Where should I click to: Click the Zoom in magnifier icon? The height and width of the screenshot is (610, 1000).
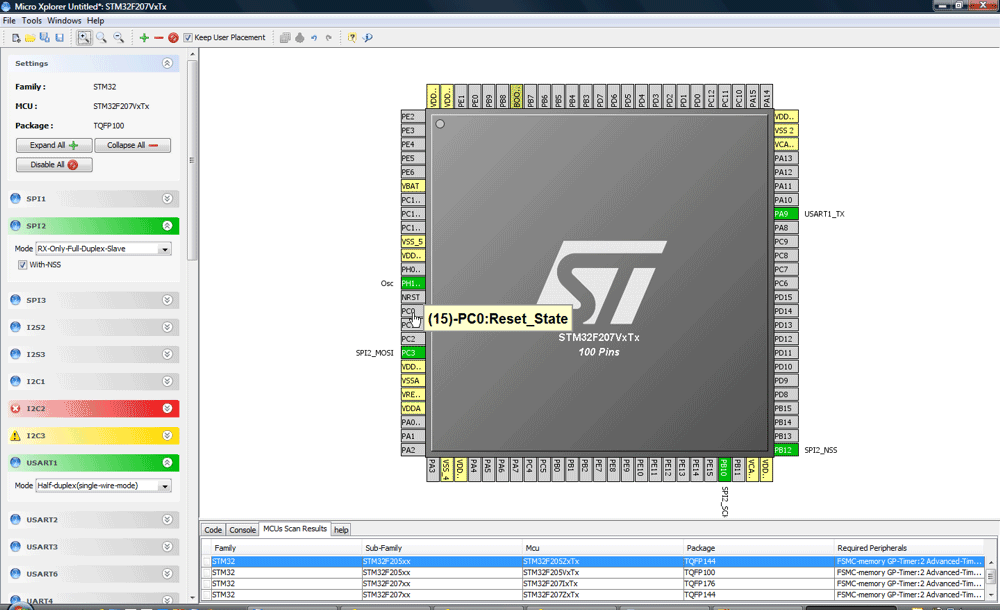[x=102, y=38]
